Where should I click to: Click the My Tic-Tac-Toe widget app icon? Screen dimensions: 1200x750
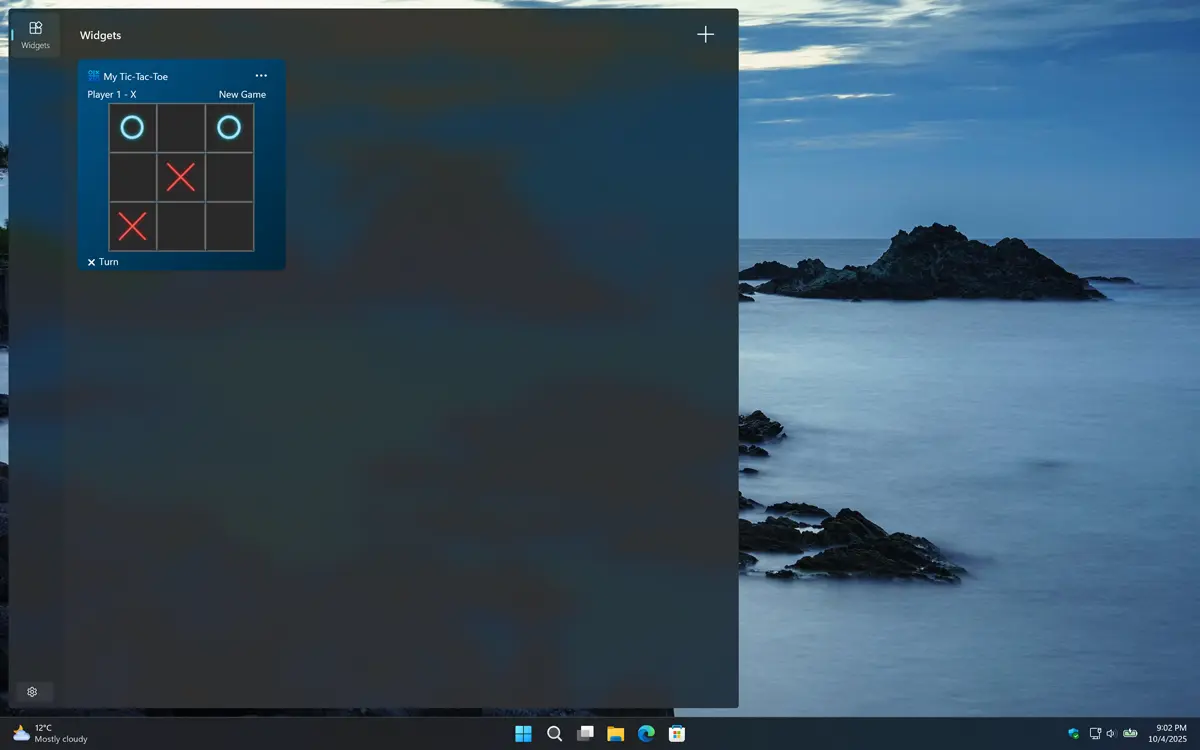click(94, 76)
